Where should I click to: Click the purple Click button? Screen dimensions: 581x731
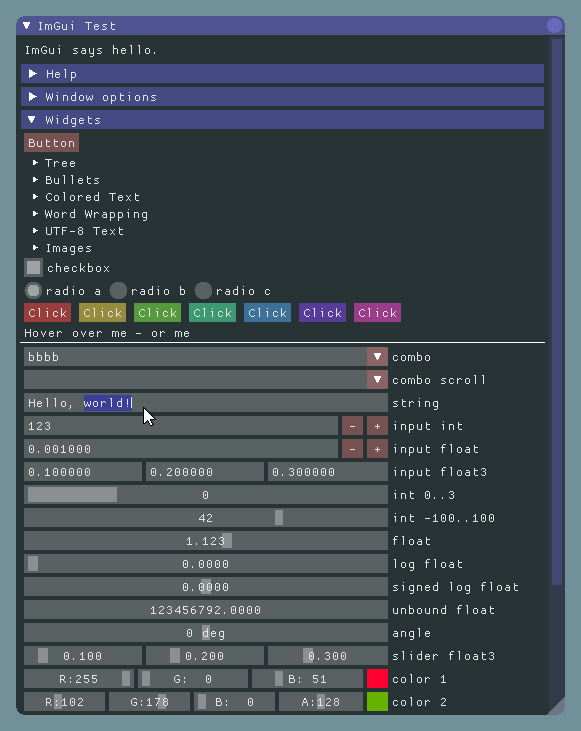pos(322,312)
